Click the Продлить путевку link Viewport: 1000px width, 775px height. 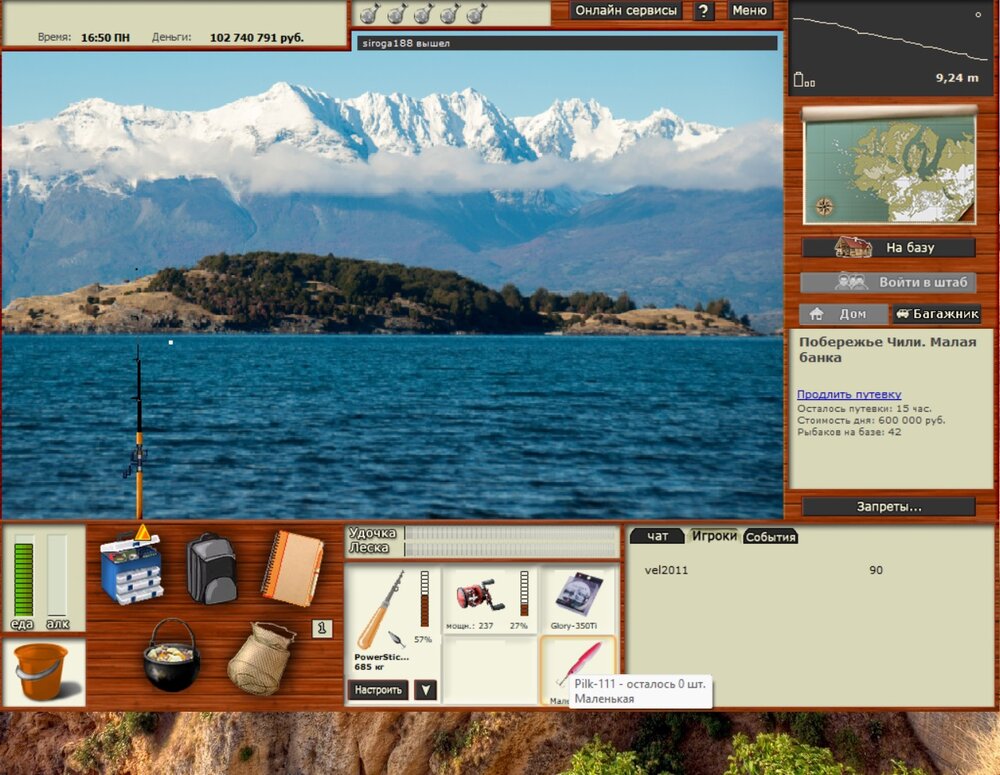coord(849,394)
